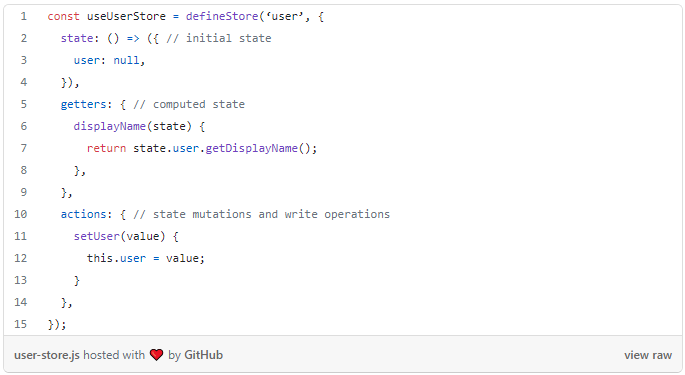Click the red heart icon in footer
The height and width of the screenshot is (375, 685).
[156, 355]
